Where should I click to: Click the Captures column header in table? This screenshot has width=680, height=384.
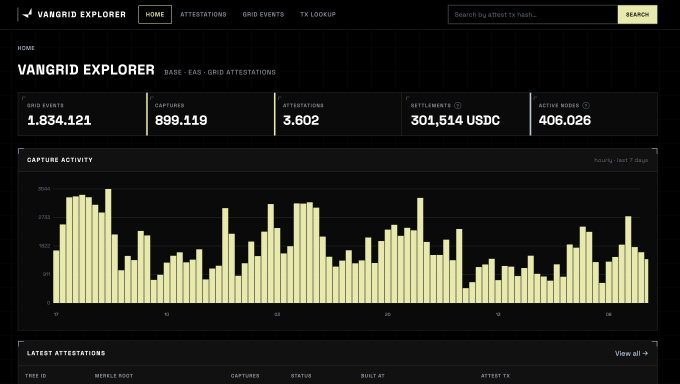245,376
